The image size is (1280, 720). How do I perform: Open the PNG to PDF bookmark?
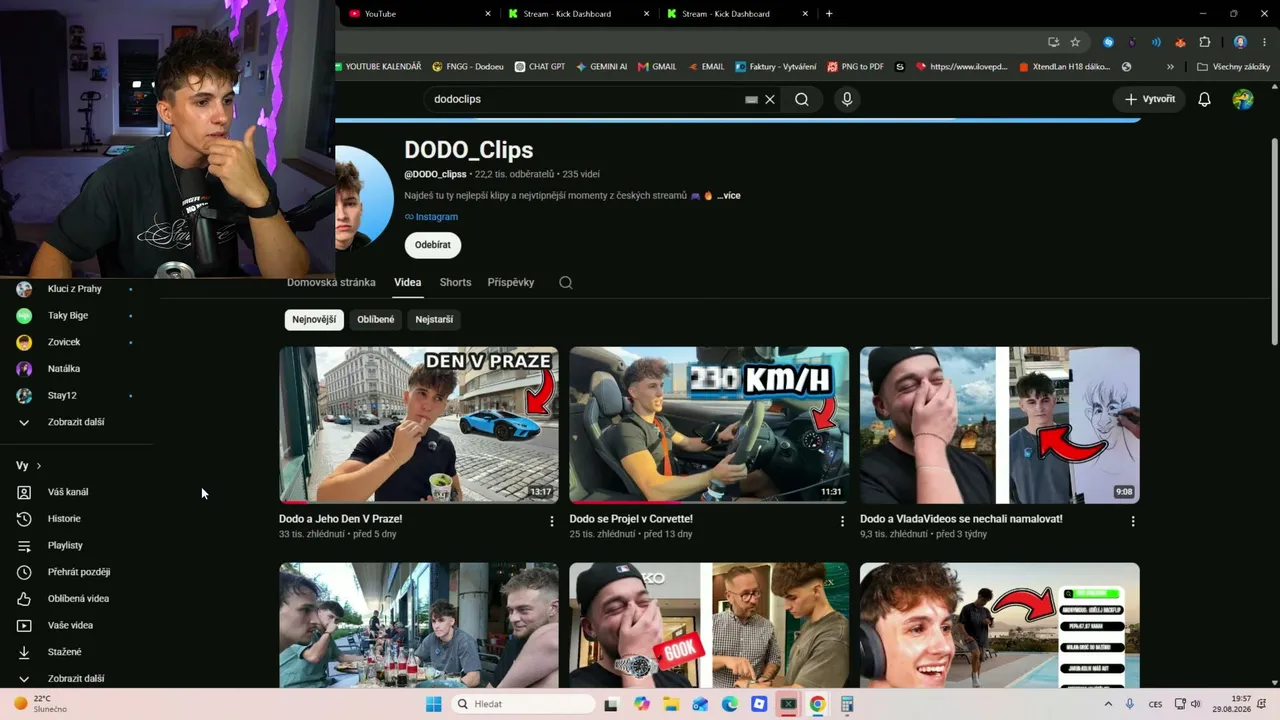856,67
